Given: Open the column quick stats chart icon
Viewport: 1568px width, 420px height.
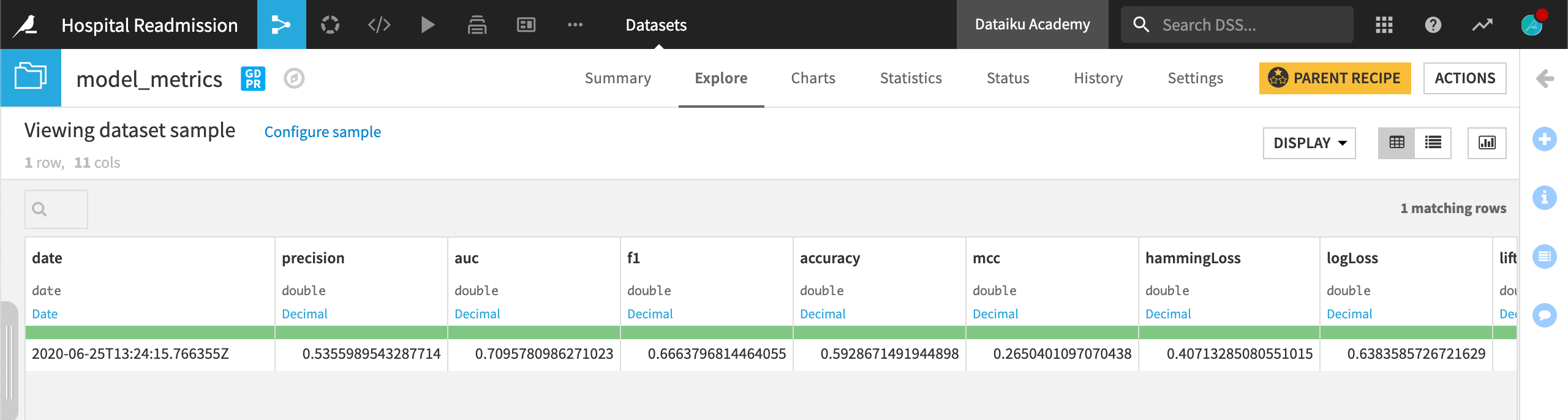Looking at the screenshot, I should point(1487,143).
